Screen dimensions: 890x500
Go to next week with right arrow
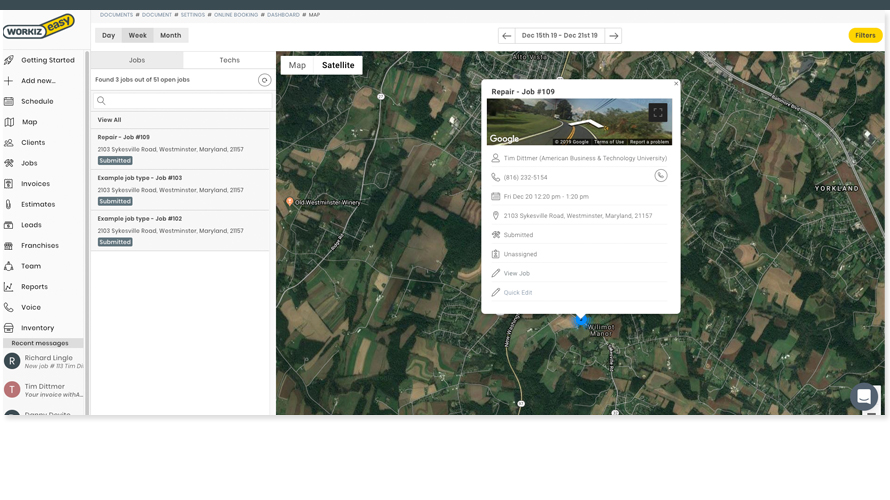tap(614, 35)
